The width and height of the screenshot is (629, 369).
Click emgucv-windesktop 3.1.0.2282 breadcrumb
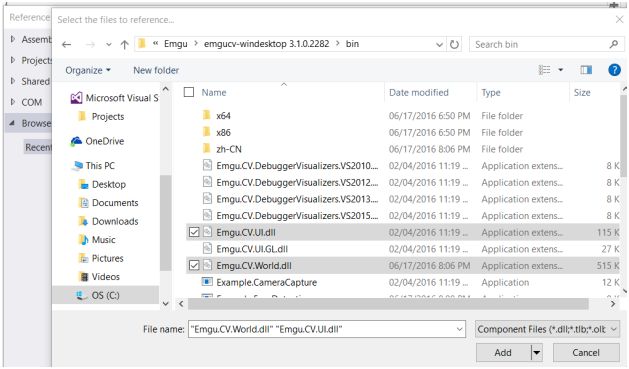266,44
